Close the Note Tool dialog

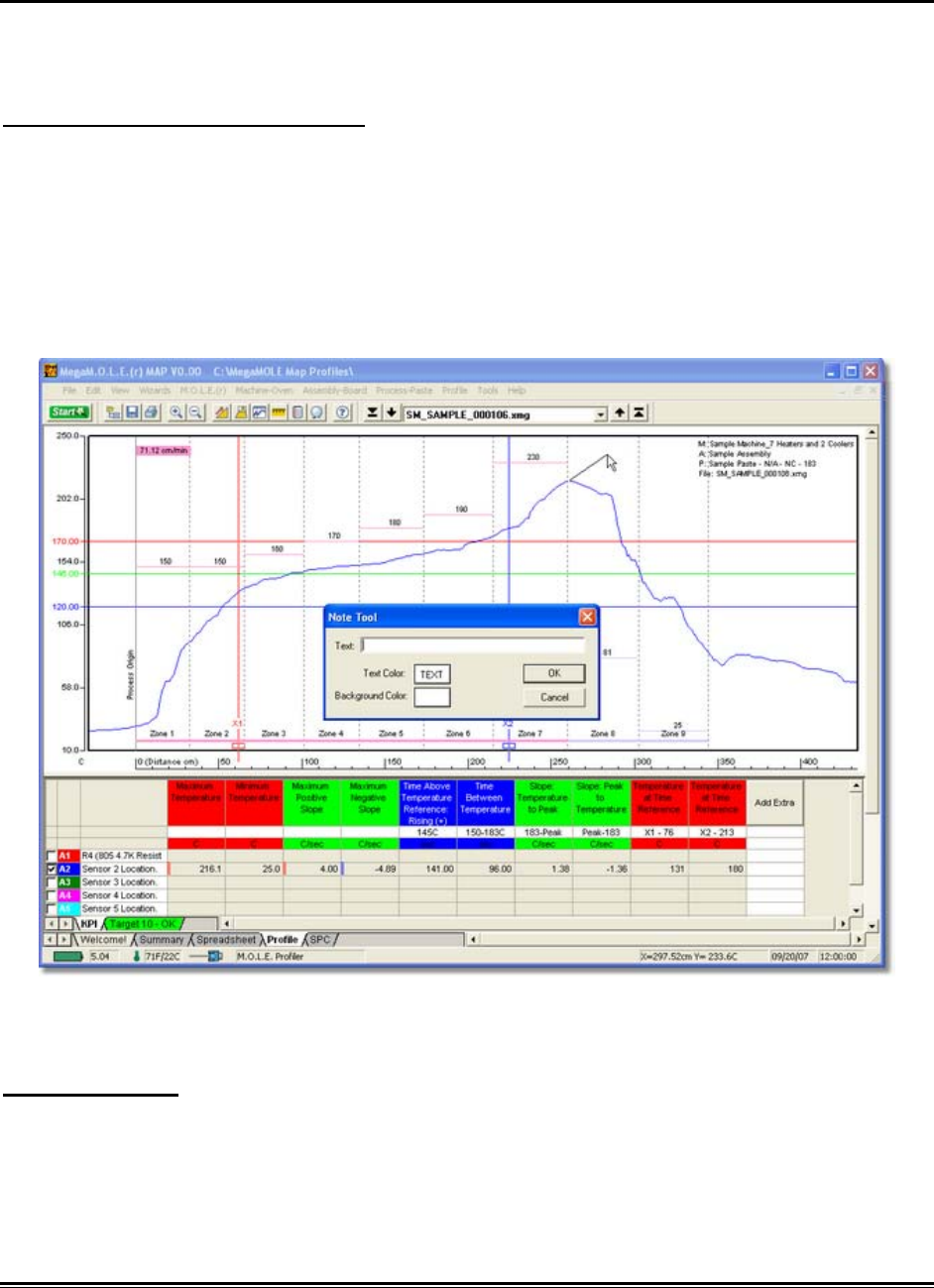pos(587,617)
